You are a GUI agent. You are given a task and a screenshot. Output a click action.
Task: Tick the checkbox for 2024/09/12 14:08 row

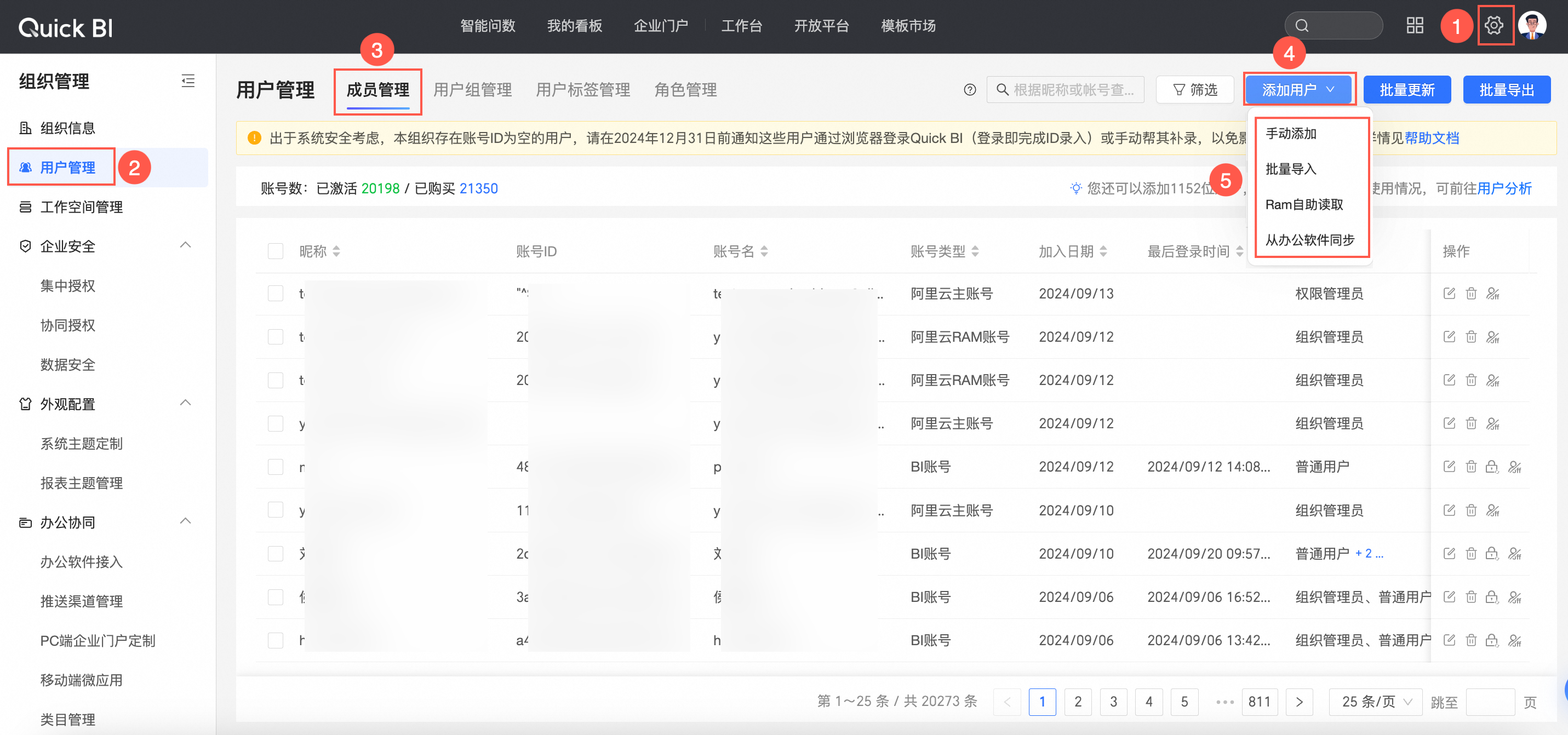275,467
